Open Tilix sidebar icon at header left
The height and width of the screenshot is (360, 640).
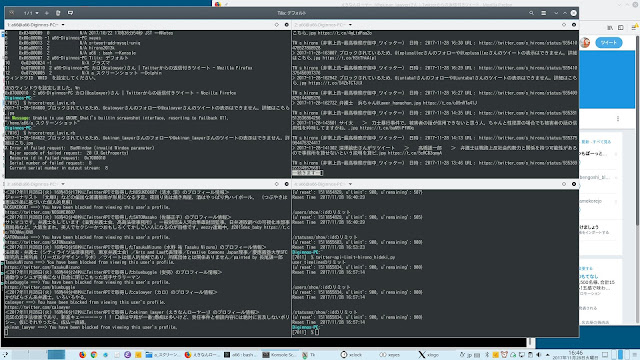(11, 13)
